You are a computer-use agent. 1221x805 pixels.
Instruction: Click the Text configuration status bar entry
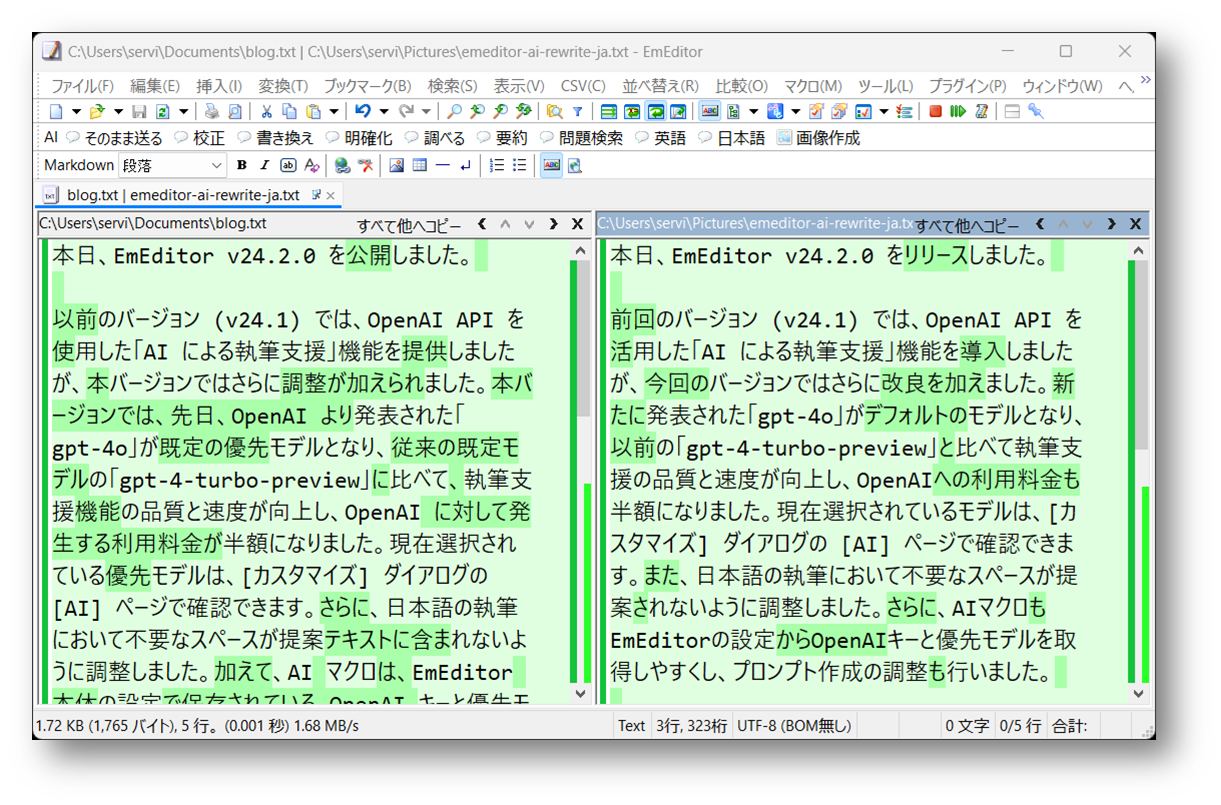point(631,726)
